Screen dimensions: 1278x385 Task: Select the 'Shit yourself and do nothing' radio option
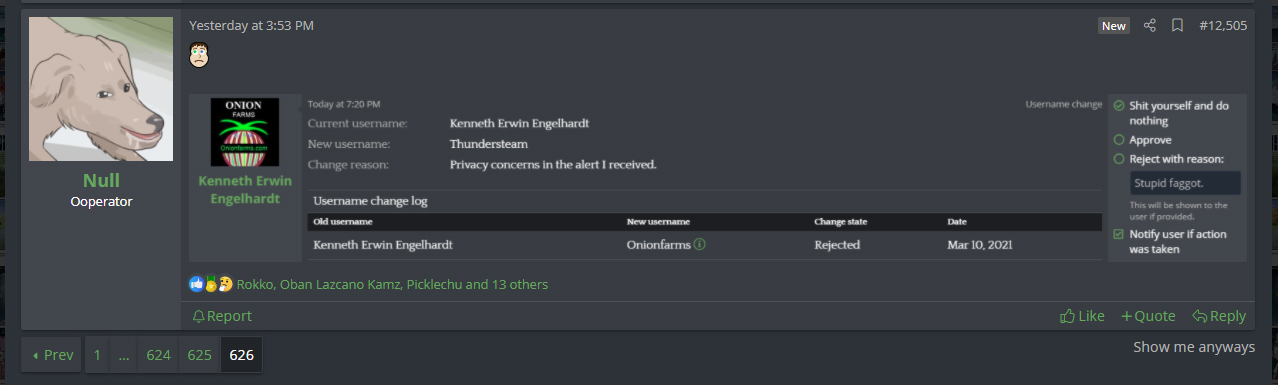coord(1119,106)
